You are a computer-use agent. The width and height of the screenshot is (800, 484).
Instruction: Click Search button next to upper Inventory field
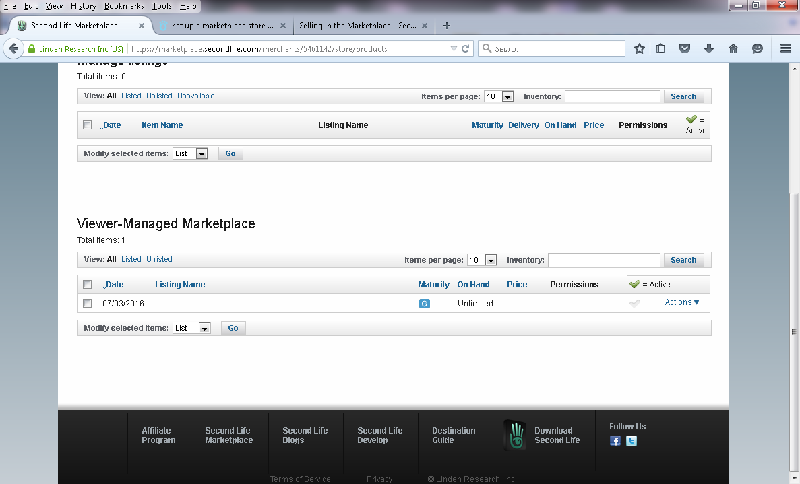683,96
